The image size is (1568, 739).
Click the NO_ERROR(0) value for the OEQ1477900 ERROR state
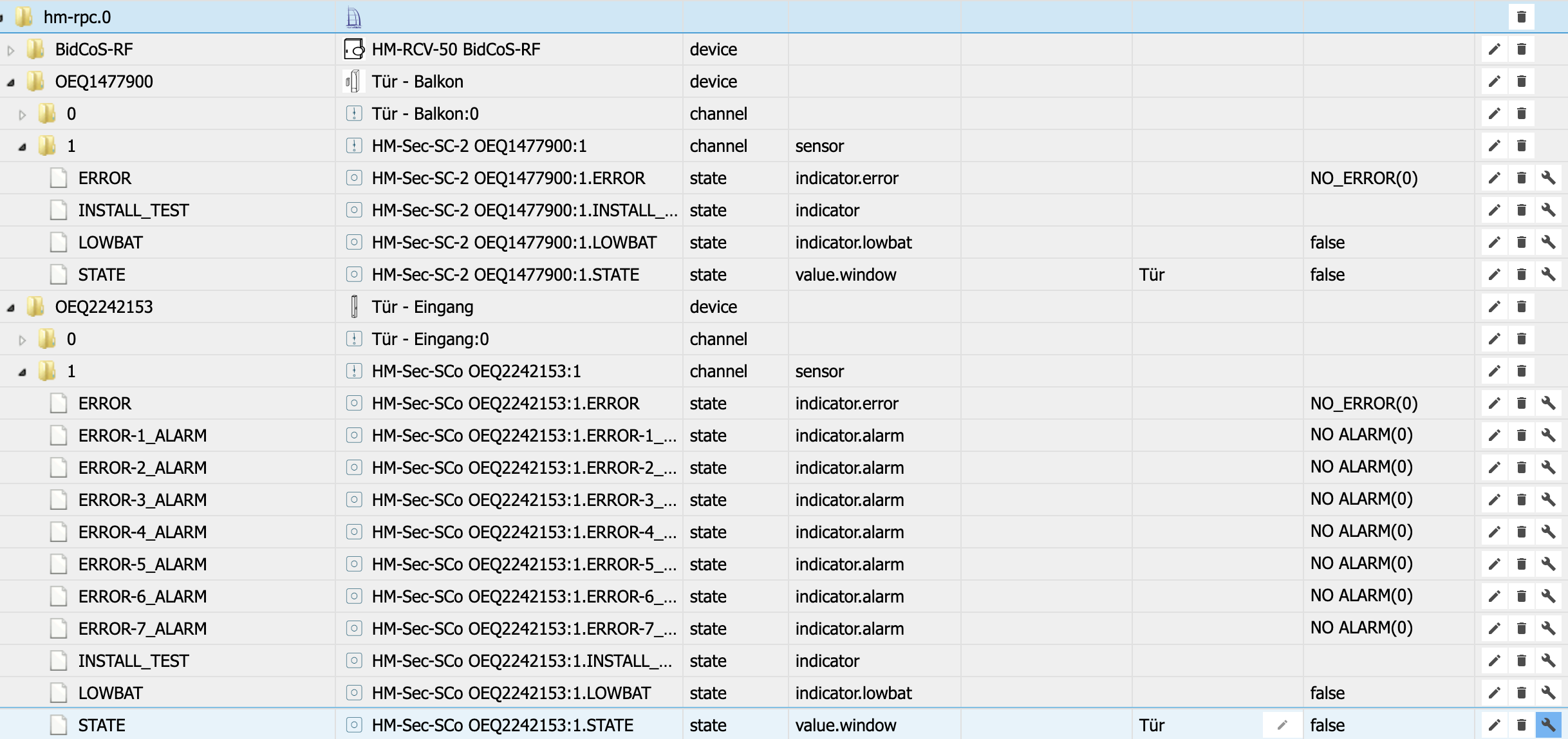(x=1363, y=178)
